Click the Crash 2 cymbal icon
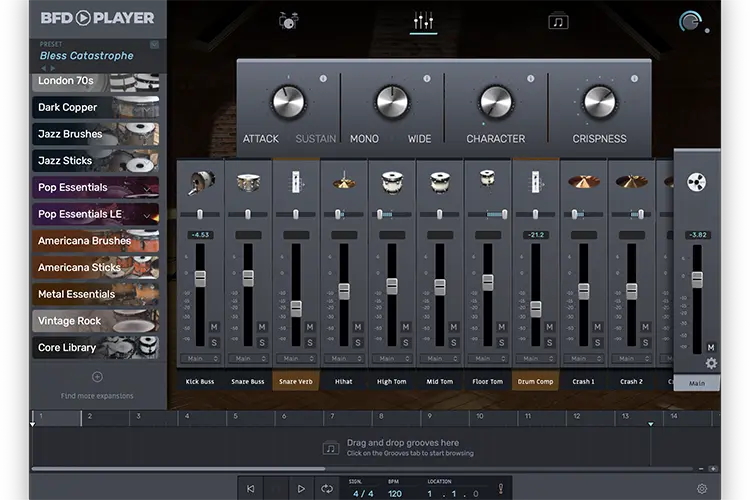The height and width of the screenshot is (500, 750). click(631, 181)
